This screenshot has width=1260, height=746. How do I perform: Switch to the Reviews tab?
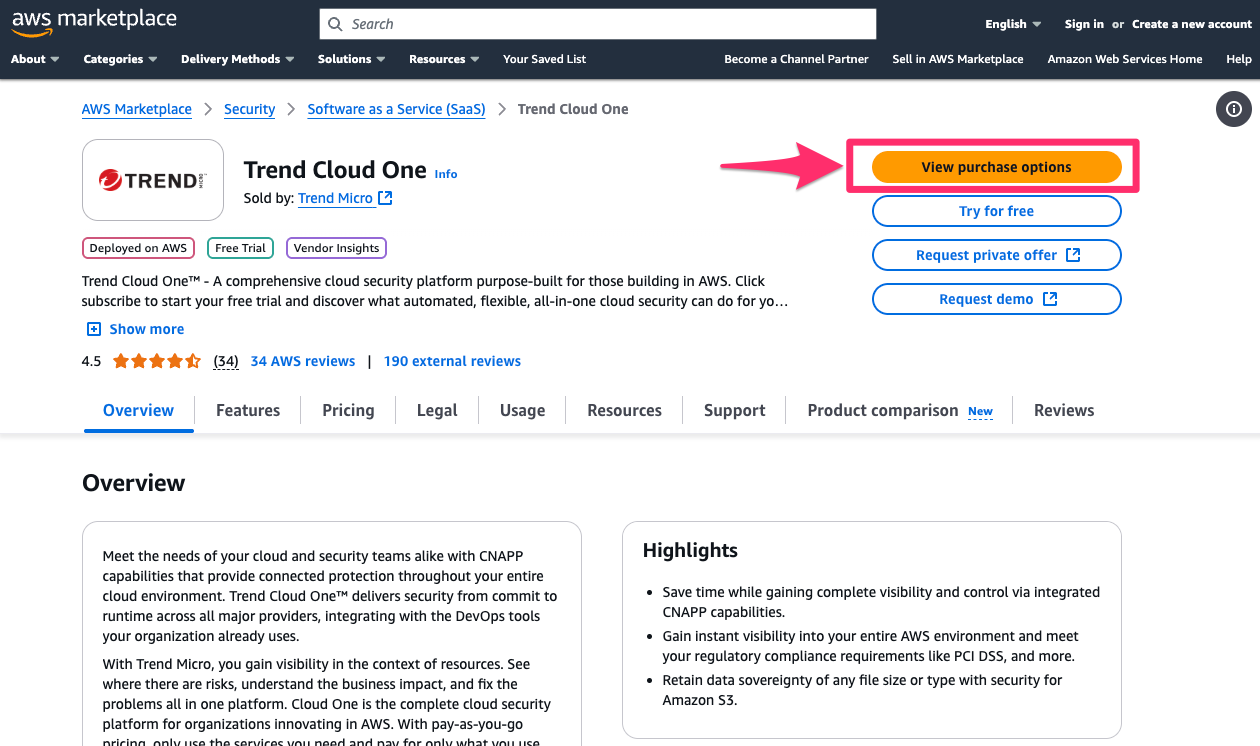point(1064,410)
